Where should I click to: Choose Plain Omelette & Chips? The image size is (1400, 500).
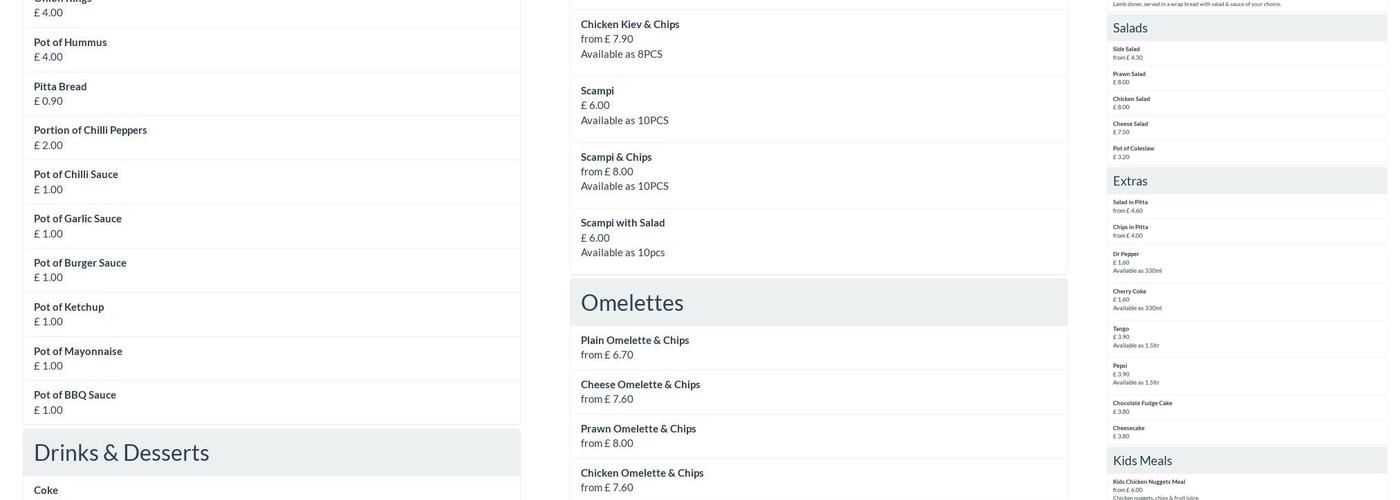pos(634,340)
